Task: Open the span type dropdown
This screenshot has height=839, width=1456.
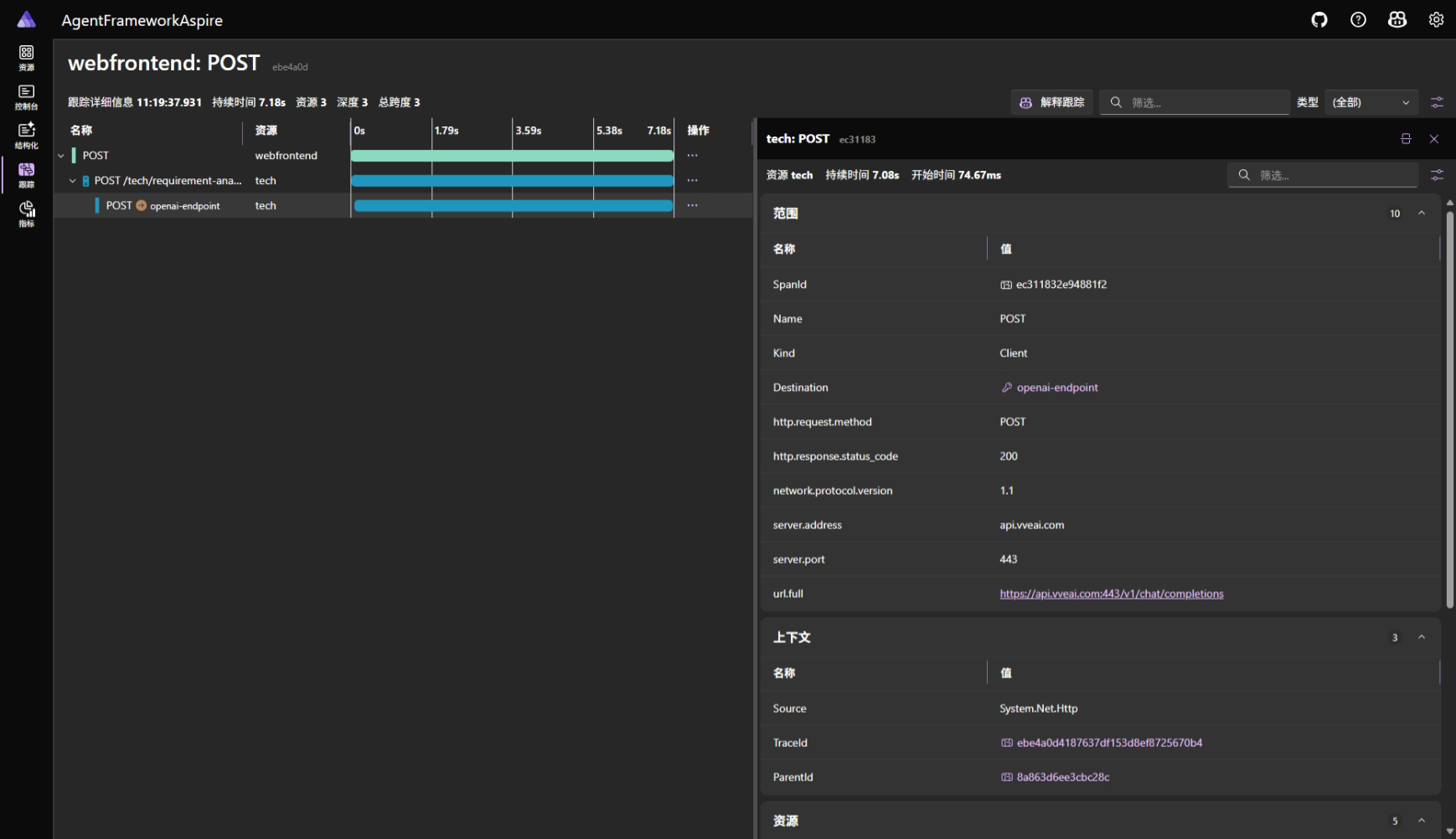Action: click(1371, 102)
